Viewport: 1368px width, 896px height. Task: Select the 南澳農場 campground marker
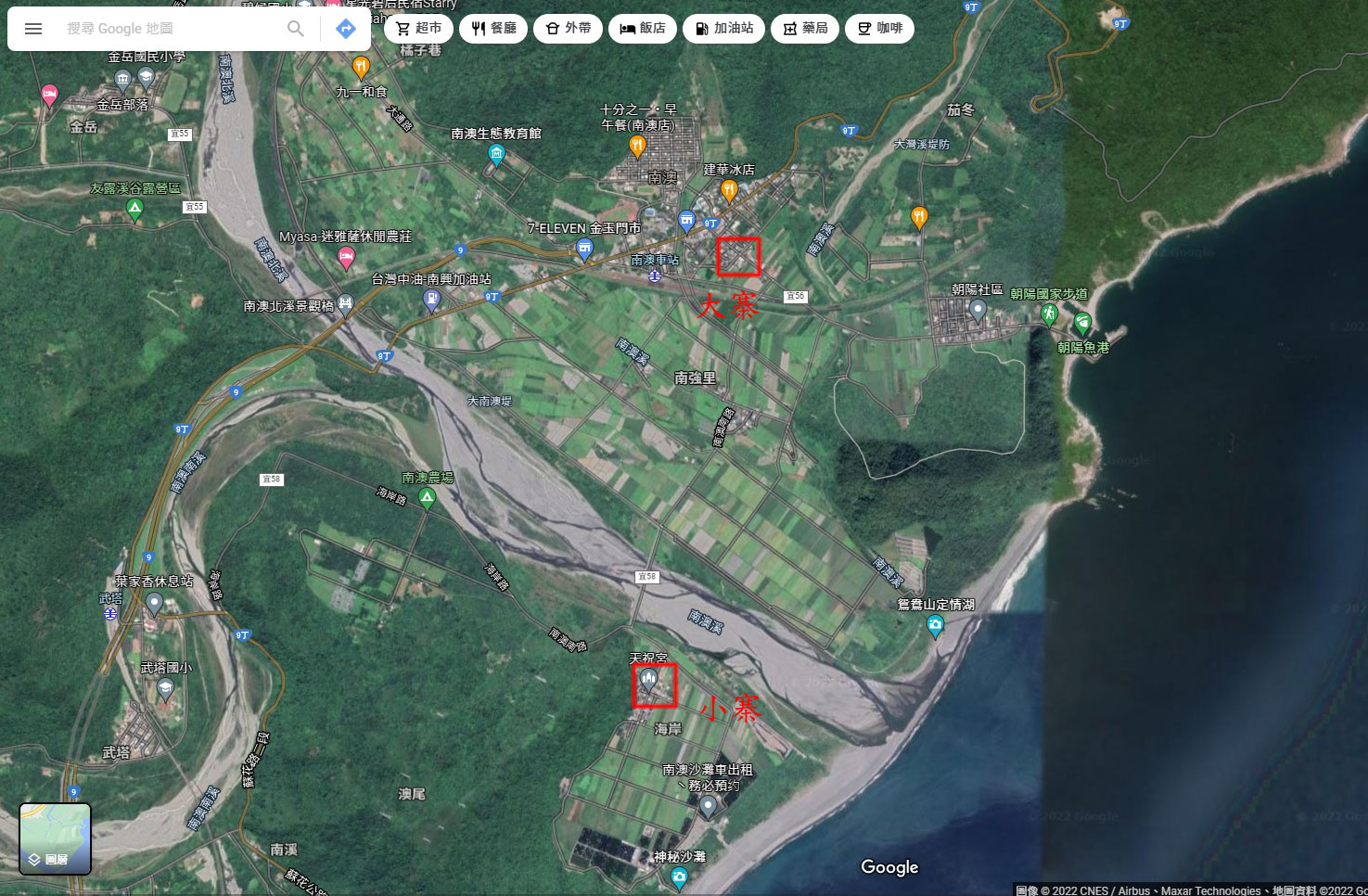[427, 499]
